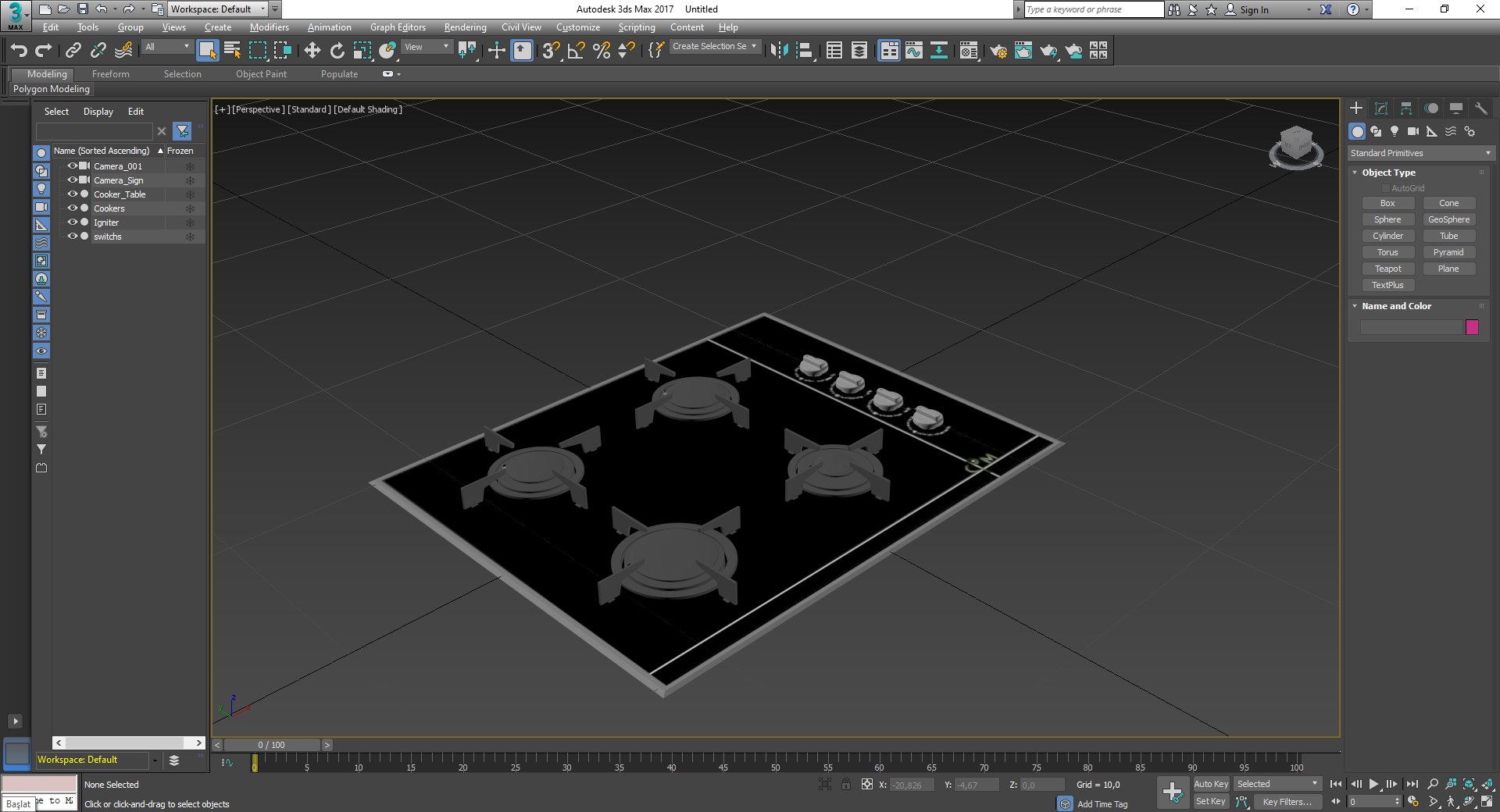Open the Scripting menu
Screen dimensions: 1500x812
pos(637,27)
